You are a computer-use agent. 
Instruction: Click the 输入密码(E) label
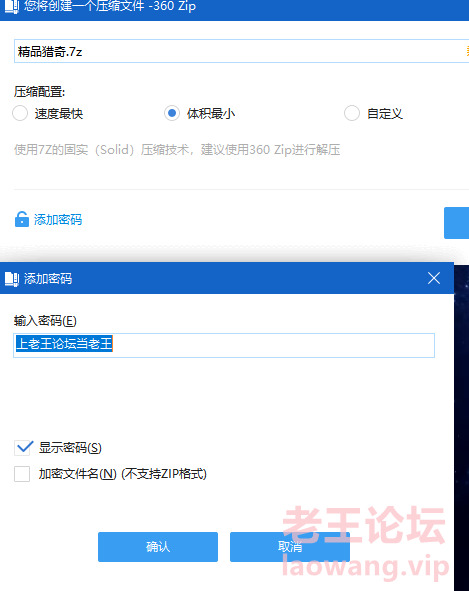tap(45, 321)
